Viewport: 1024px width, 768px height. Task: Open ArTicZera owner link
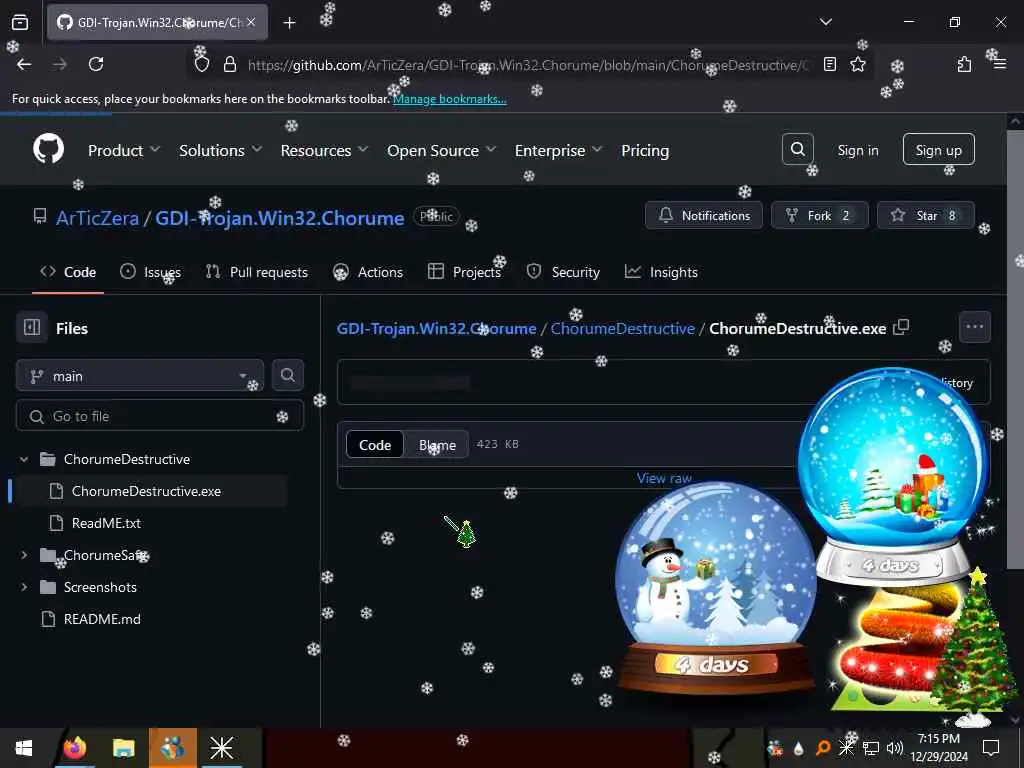pyautogui.click(x=97, y=217)
